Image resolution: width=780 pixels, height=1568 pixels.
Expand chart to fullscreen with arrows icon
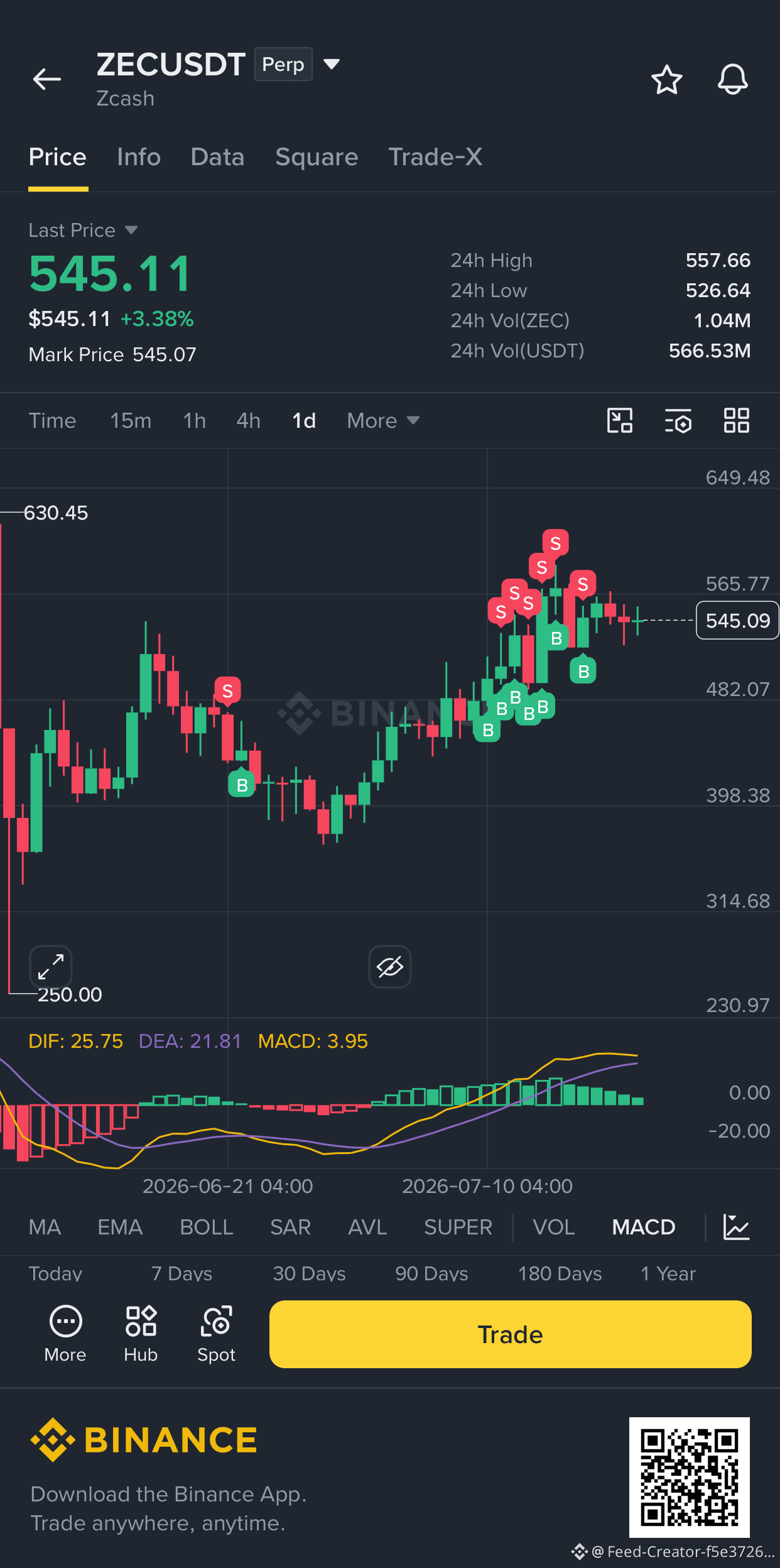(x=51, y=966)
